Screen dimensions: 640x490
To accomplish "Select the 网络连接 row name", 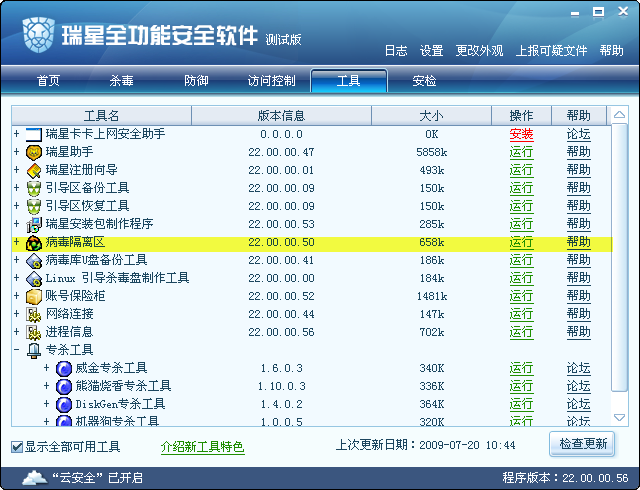I will [69, 314].
